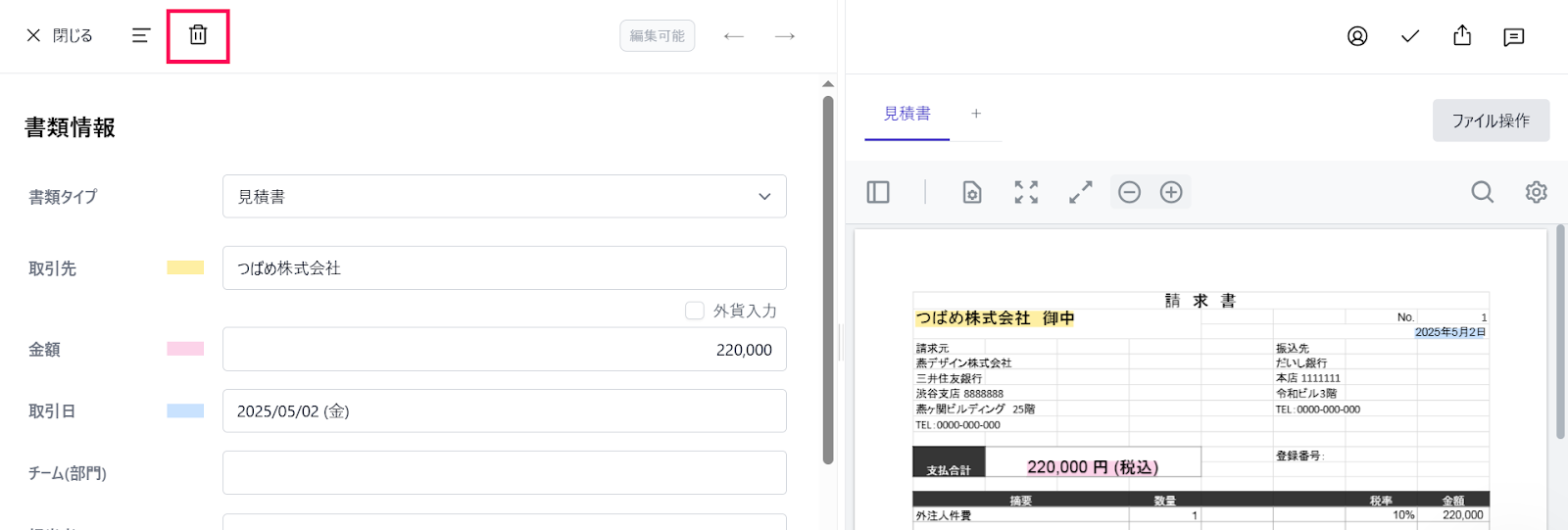Click the scroll up arrow of form

[x=828, y=84]
